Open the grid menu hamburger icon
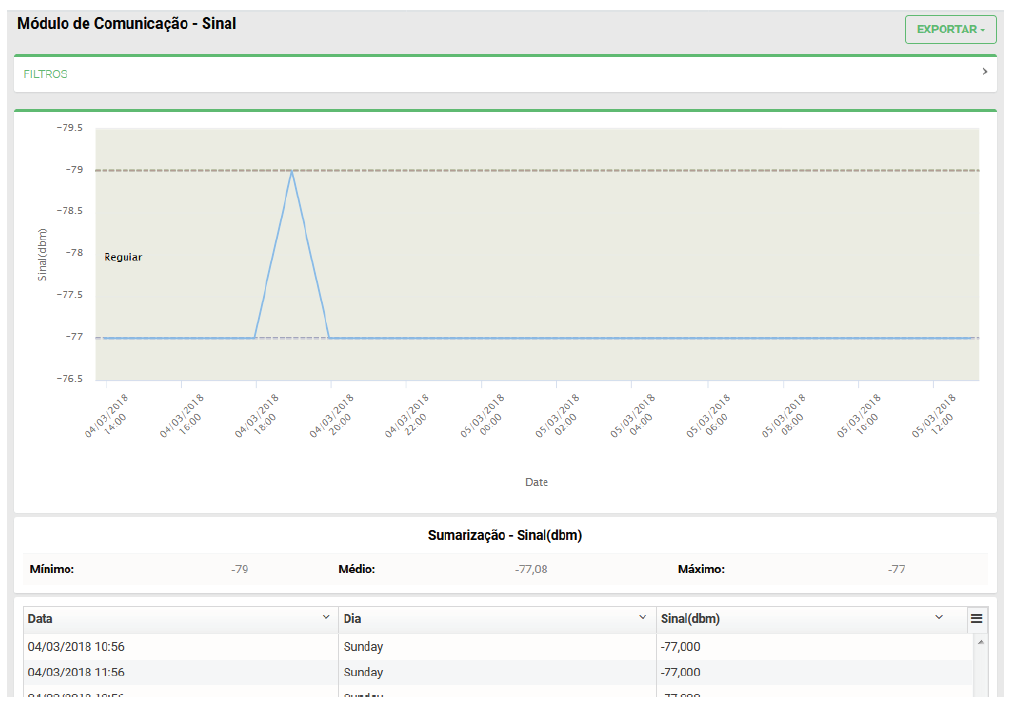The height and width of the screenshot is (714, 1014). pos(976,619)
